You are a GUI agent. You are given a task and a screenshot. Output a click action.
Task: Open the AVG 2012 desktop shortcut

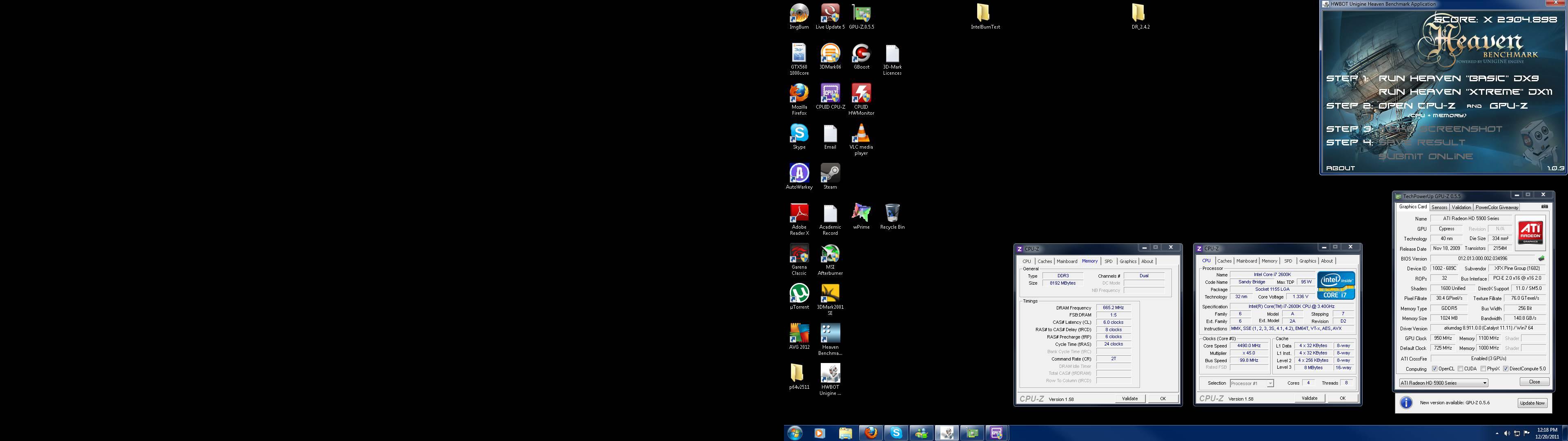(x=799, y=336)
